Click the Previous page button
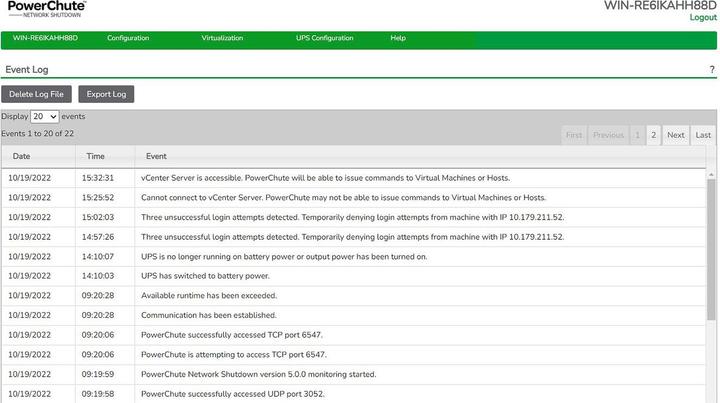Image resolution: width=720 pixels, height=403 pixels. (x=608, y=135)
